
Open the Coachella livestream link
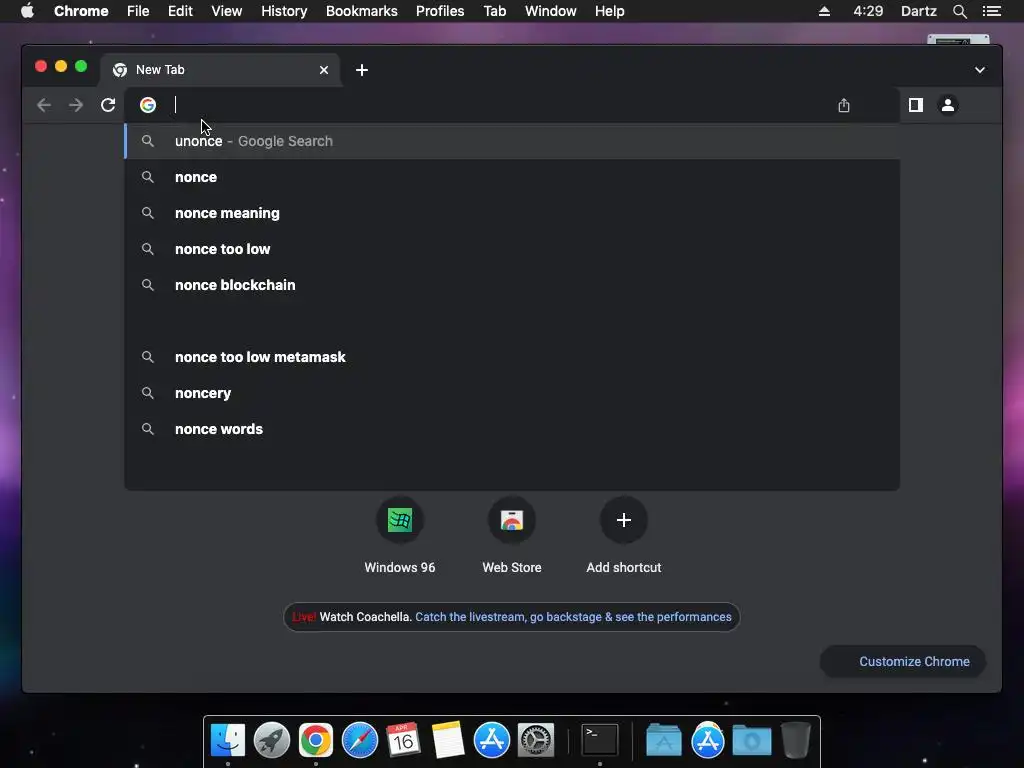click(573, 617)
